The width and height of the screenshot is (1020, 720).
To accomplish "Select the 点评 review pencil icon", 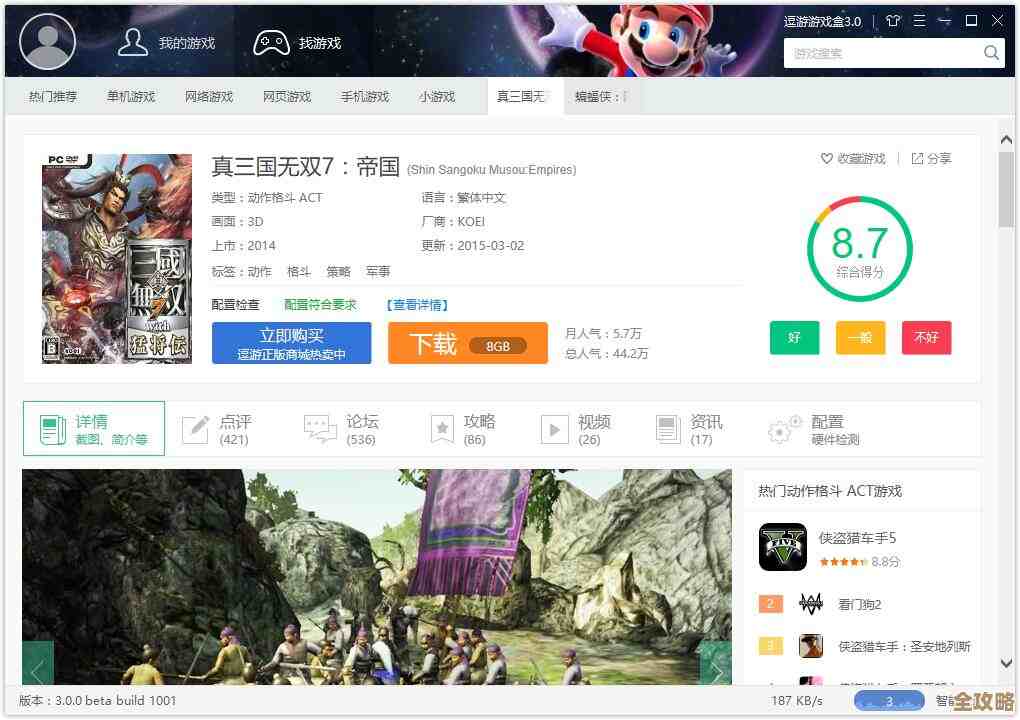I will [197, 428].
